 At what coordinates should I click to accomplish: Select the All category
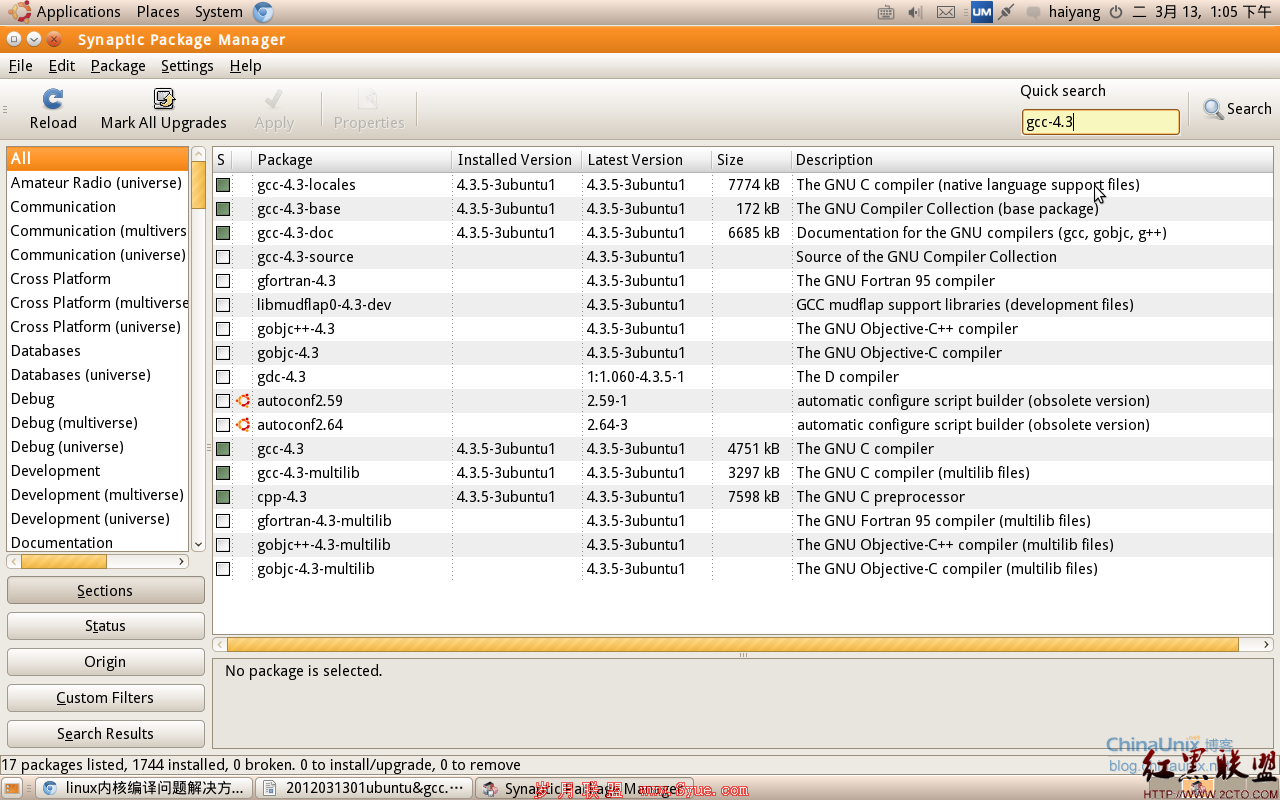[x=97, y=159]
